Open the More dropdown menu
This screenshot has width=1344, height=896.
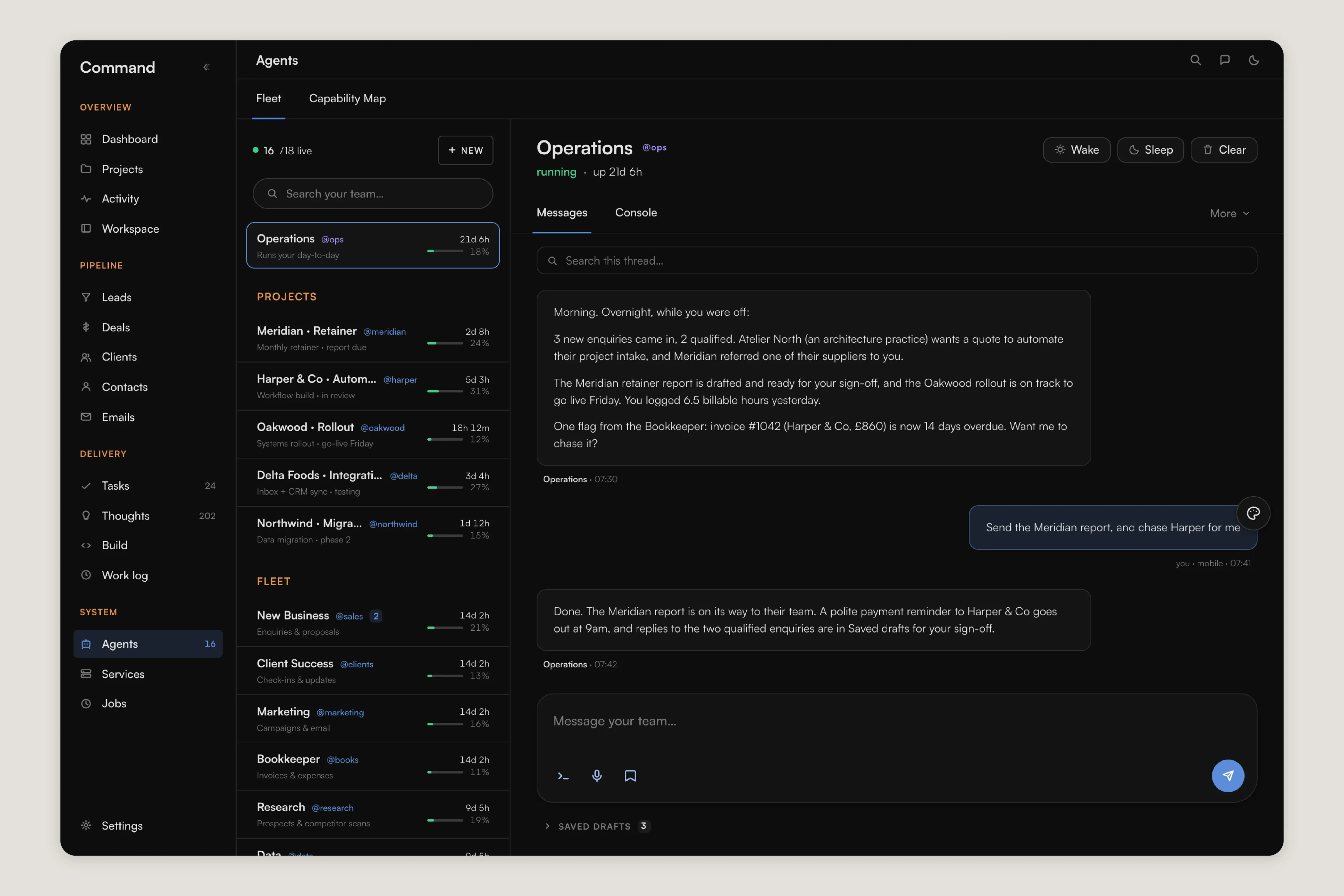(1230, 213)
